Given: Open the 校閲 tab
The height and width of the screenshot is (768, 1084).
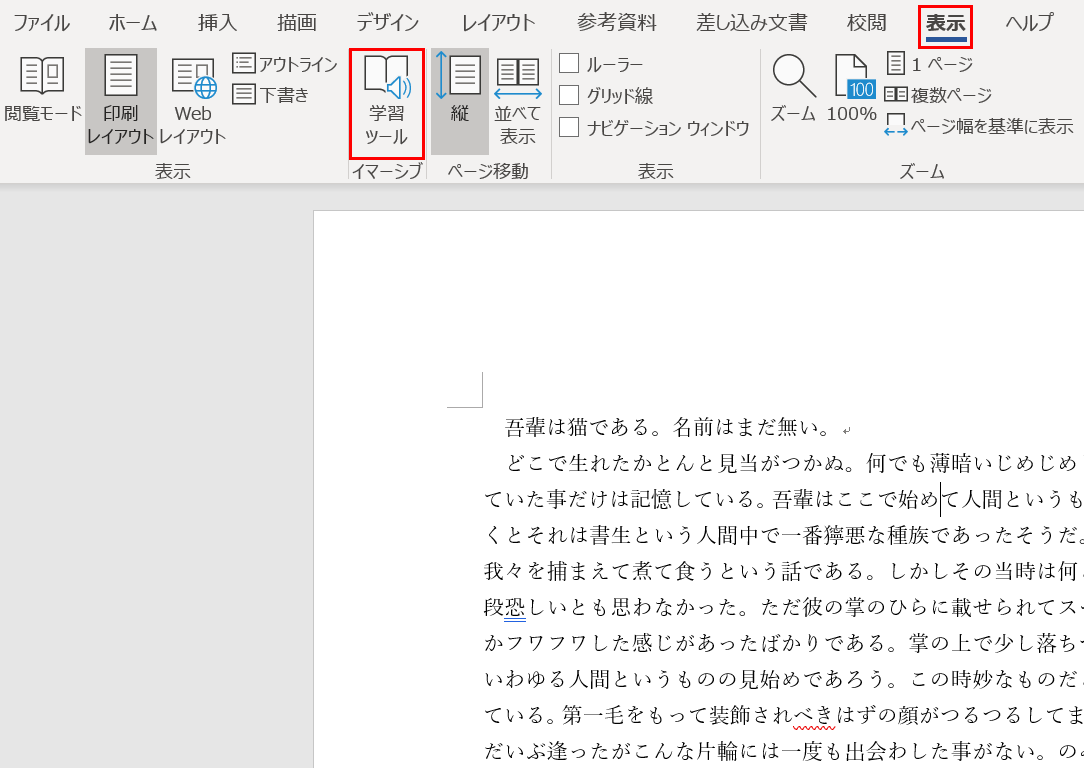Looking at the screenshot, I should pos(866,23).
